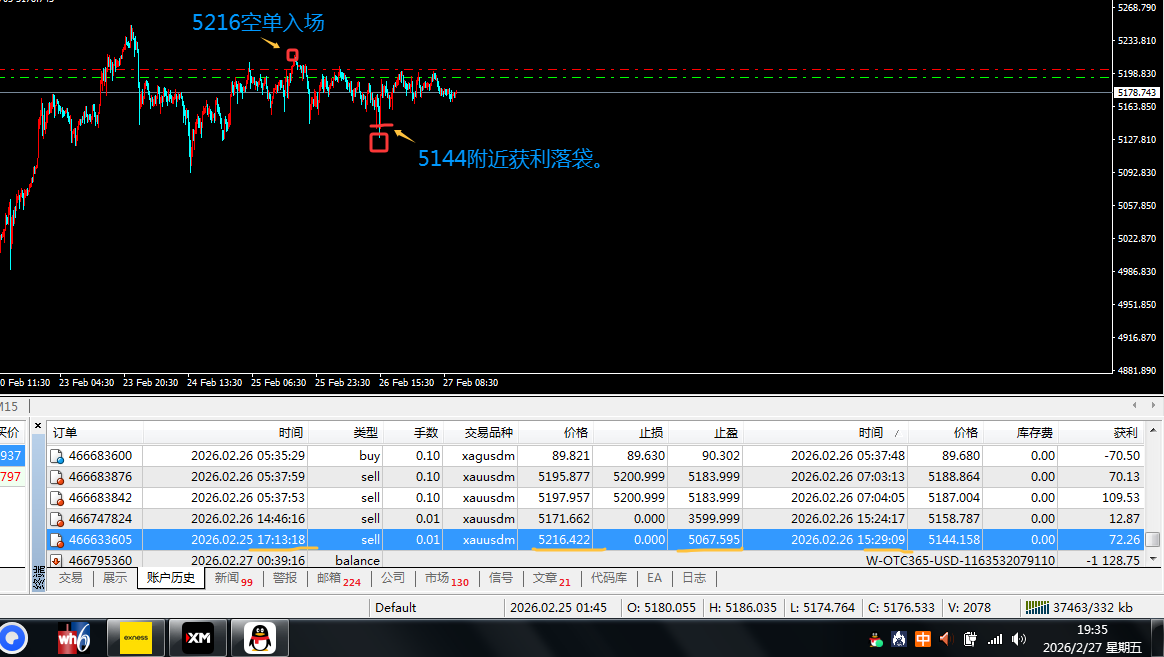Select balance row 466795360
This screenshot has width=1164, height=657.
coord(100,561)
